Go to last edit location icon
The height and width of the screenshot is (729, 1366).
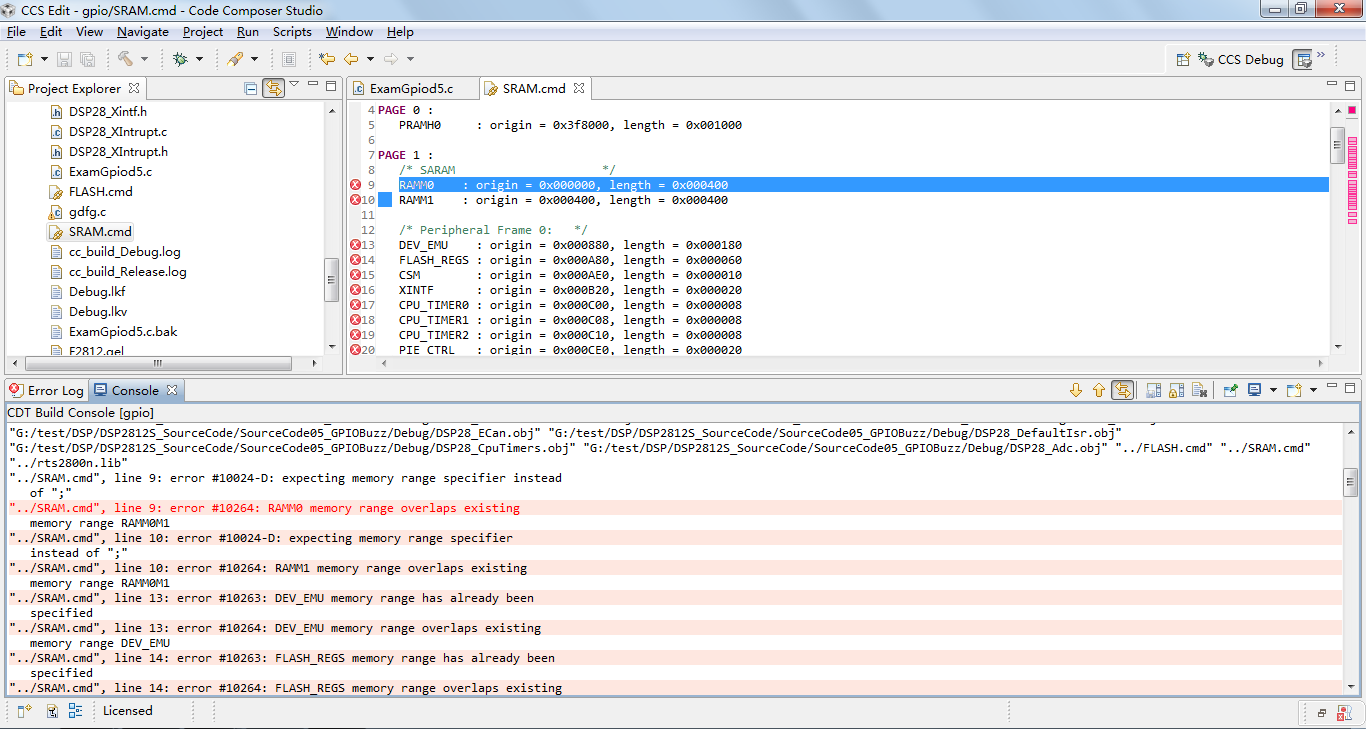[x=327, y=59]
